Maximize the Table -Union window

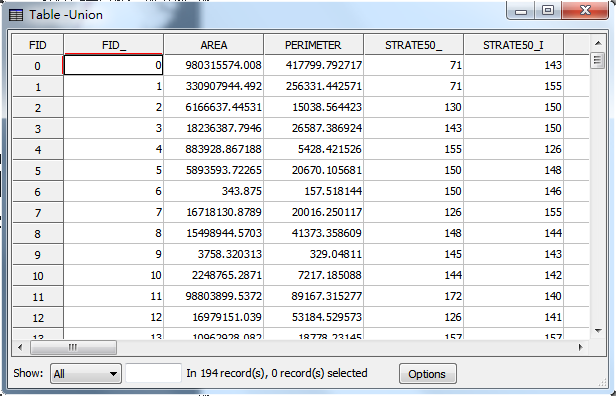point(548,10)
